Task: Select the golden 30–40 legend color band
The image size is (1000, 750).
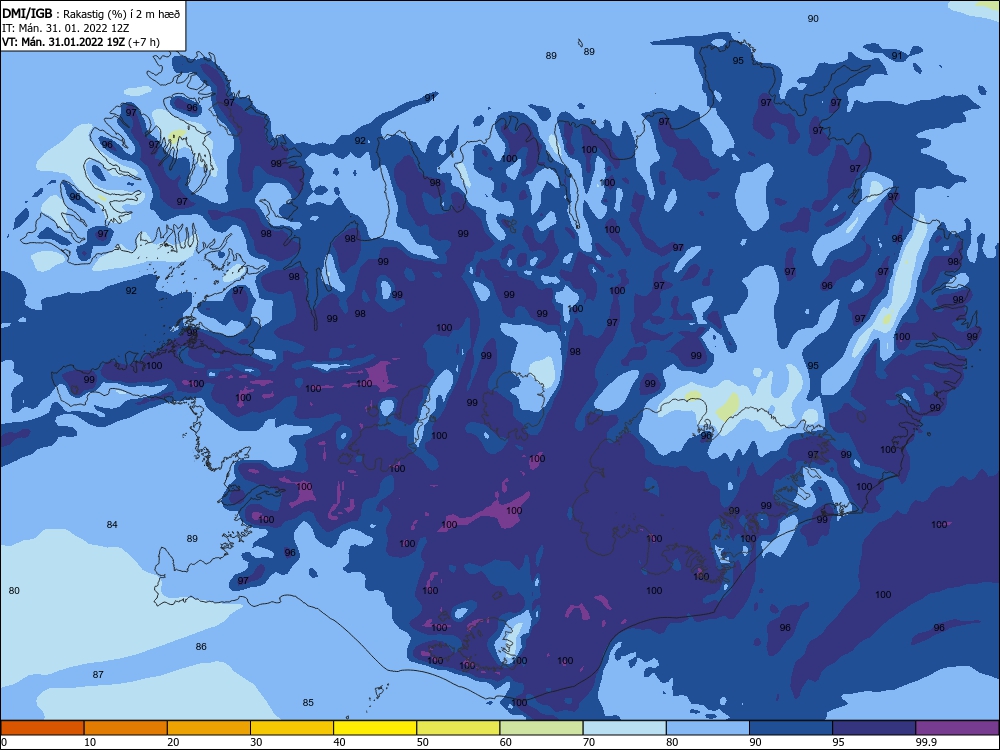Action: pos(292,728)
